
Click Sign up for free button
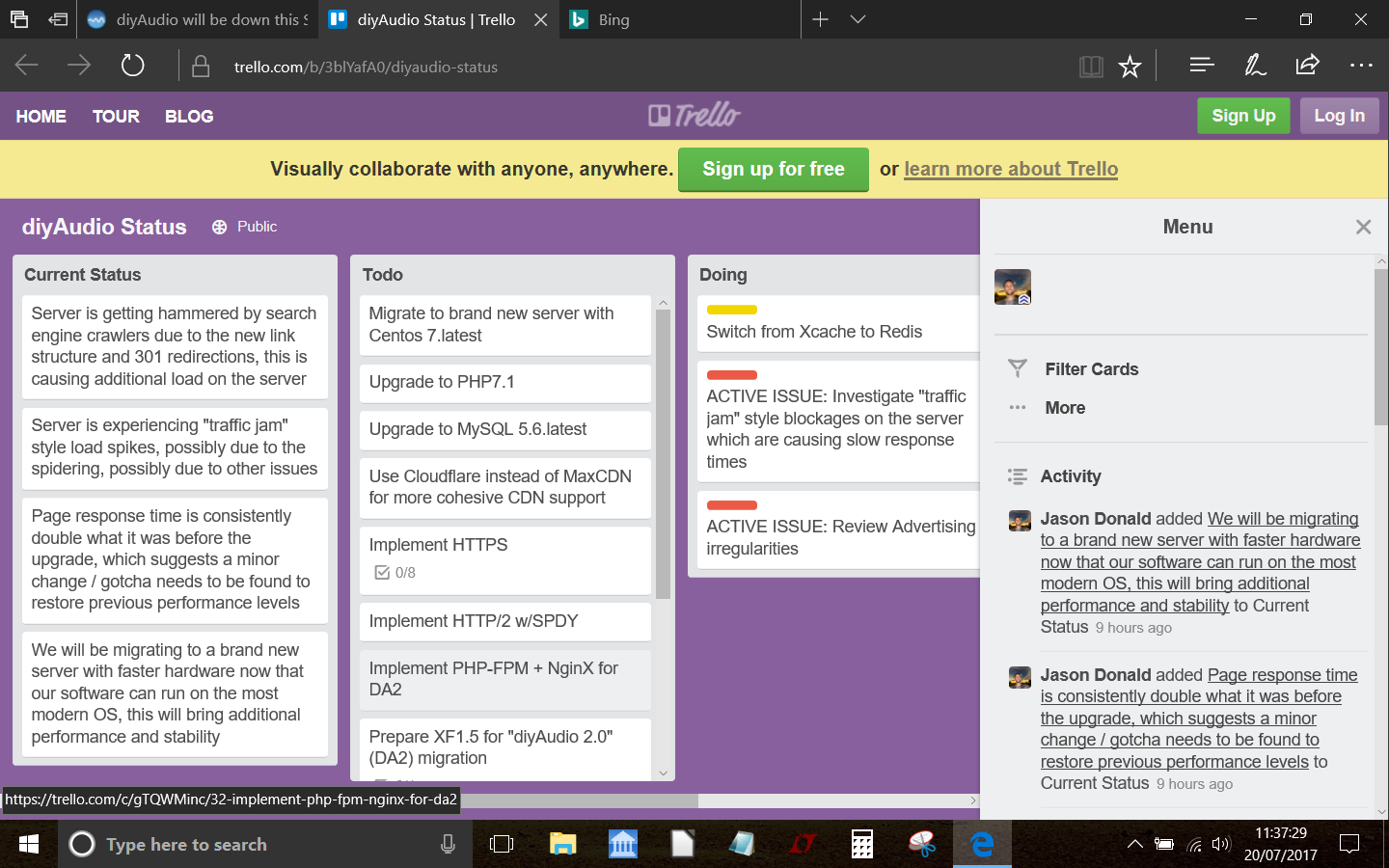click(x=774, y=169)
